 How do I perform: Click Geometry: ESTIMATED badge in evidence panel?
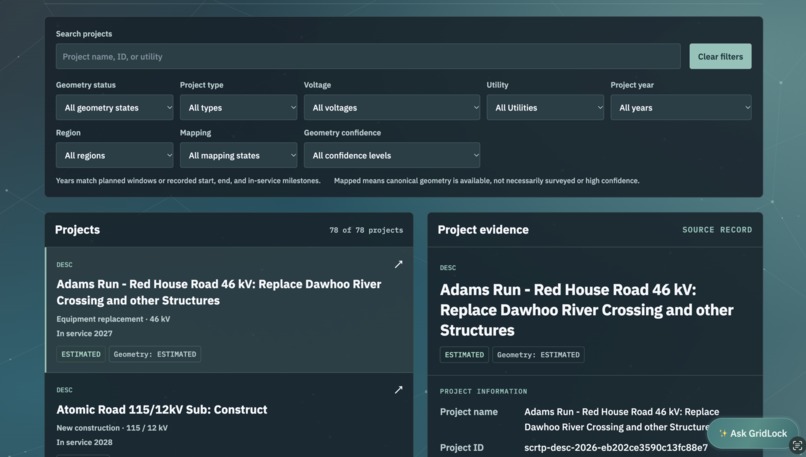(x=538, y=355)
